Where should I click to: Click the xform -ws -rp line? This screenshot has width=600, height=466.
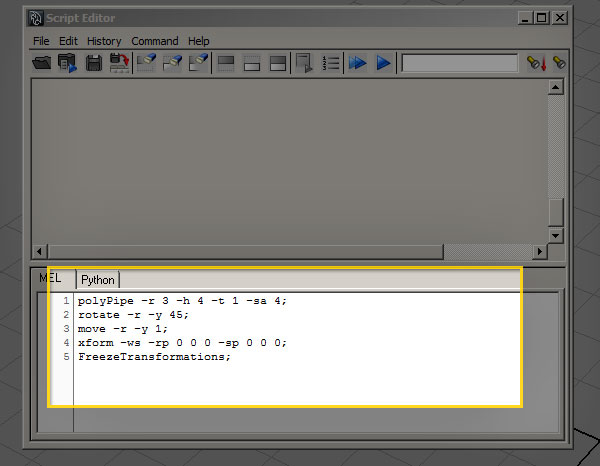click(182, 343)
